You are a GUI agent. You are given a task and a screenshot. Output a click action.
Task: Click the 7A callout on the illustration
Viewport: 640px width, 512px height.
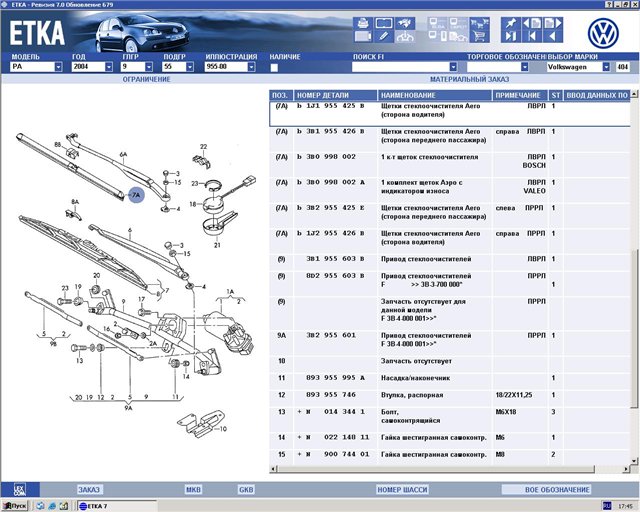[x=136, y=195]
